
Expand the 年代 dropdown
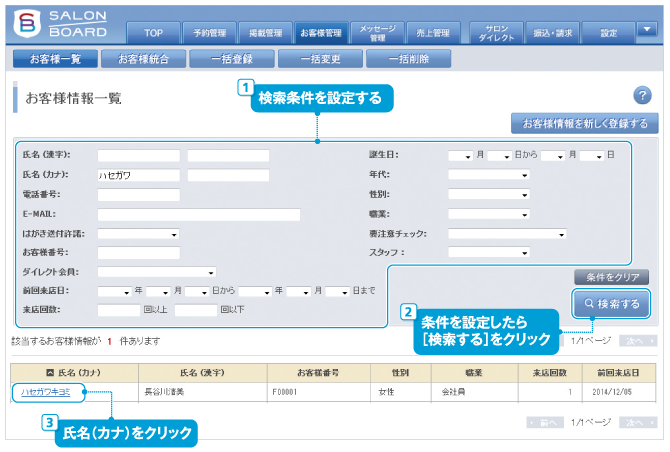[488, 175]
